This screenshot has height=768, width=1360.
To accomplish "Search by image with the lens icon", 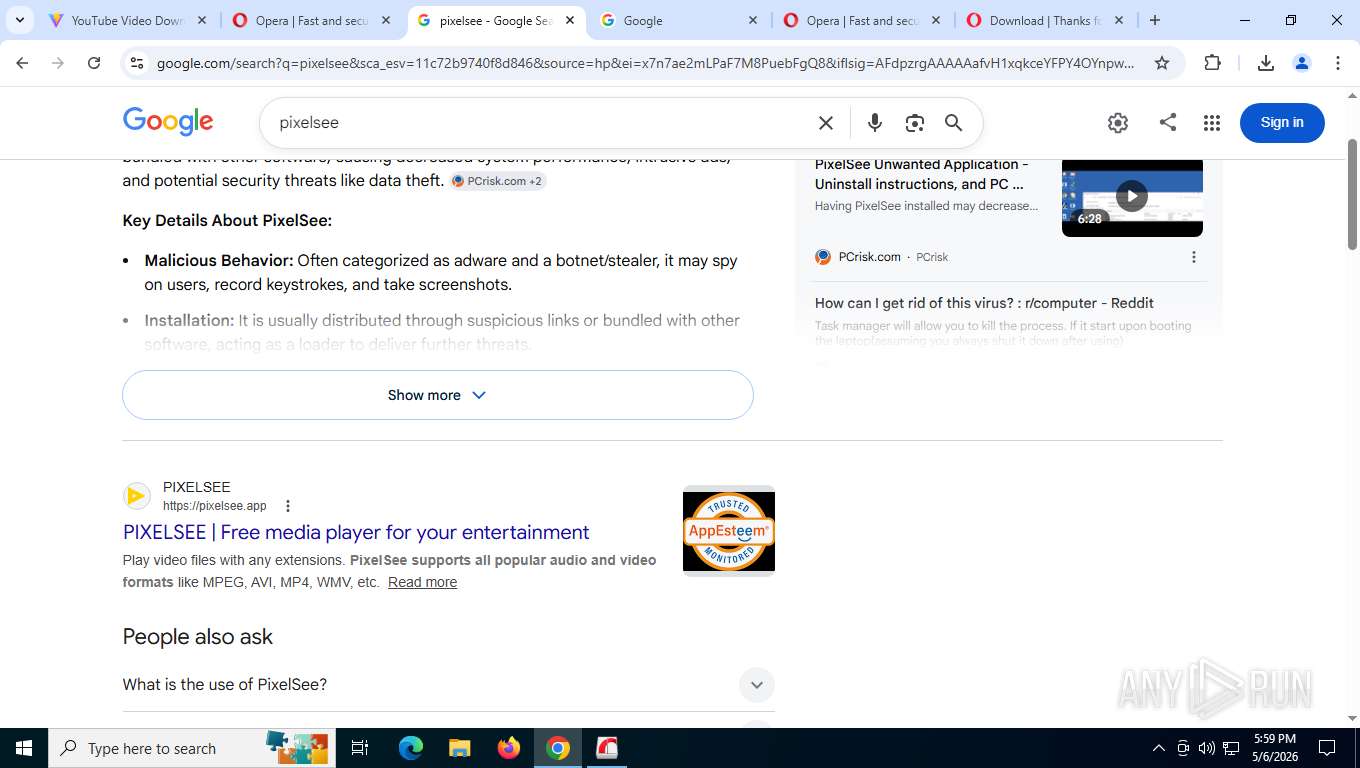I will tap(914, 123).
